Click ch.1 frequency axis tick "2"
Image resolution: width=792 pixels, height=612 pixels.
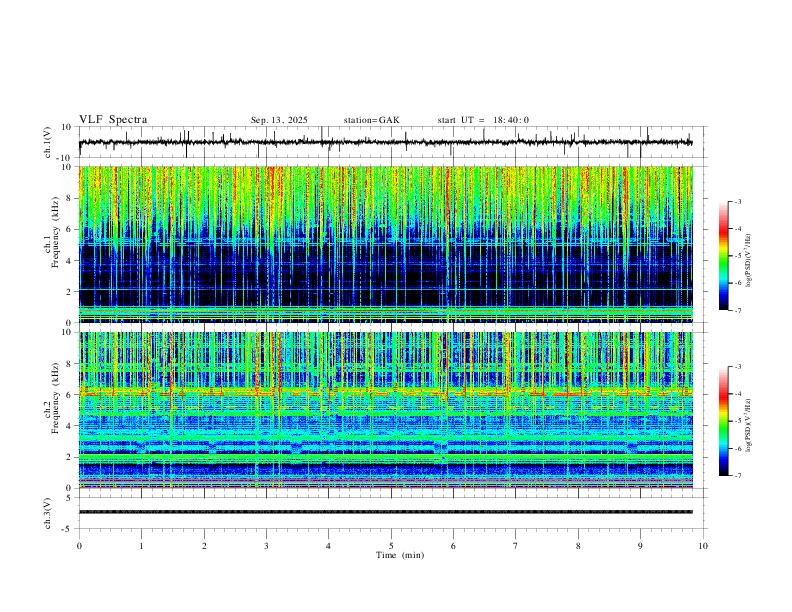[x=69, y=292]
